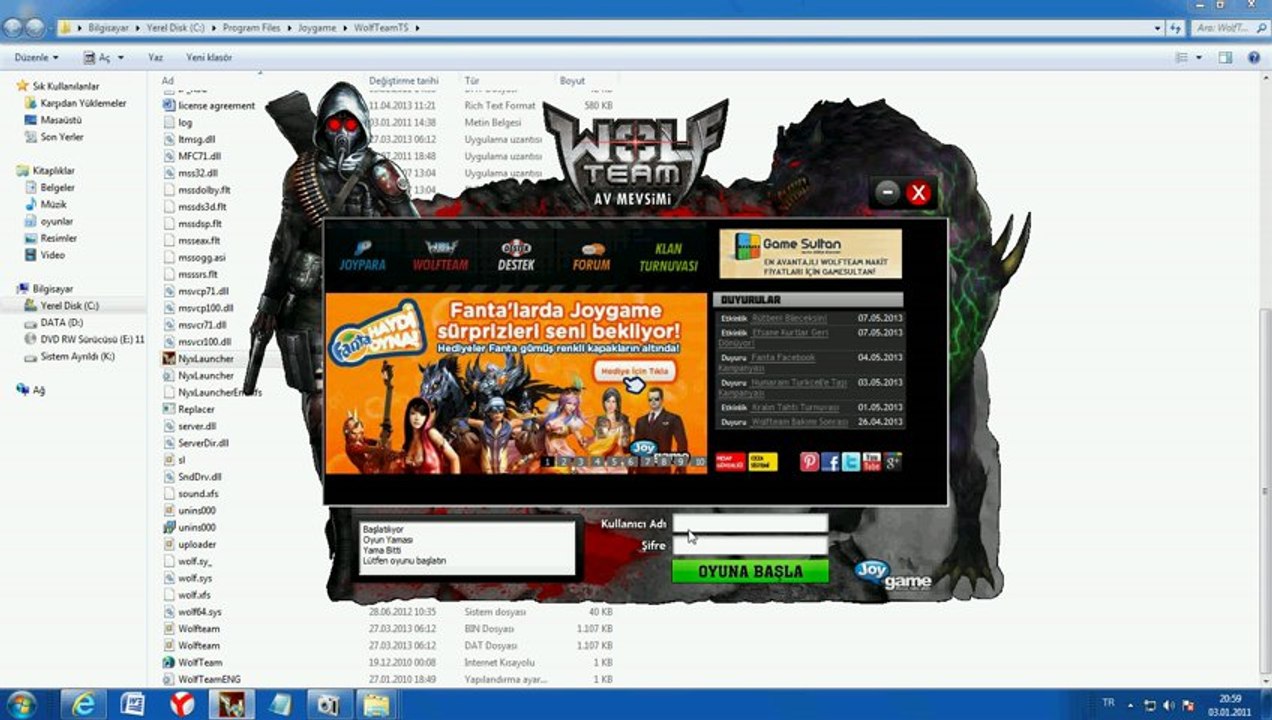Go to banner slide 10

click(x=699, y=462)
